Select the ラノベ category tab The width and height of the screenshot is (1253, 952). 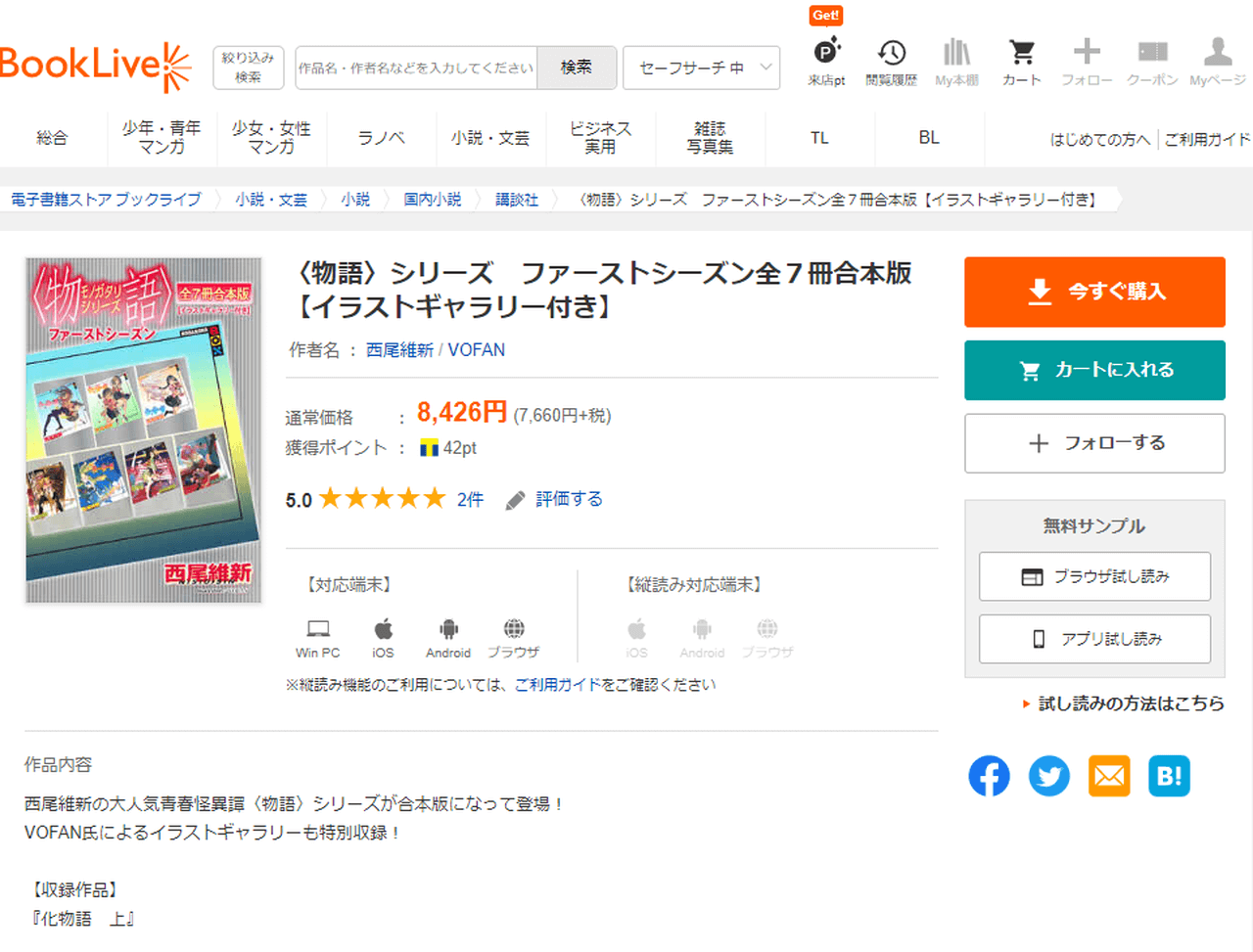[381, 138]
